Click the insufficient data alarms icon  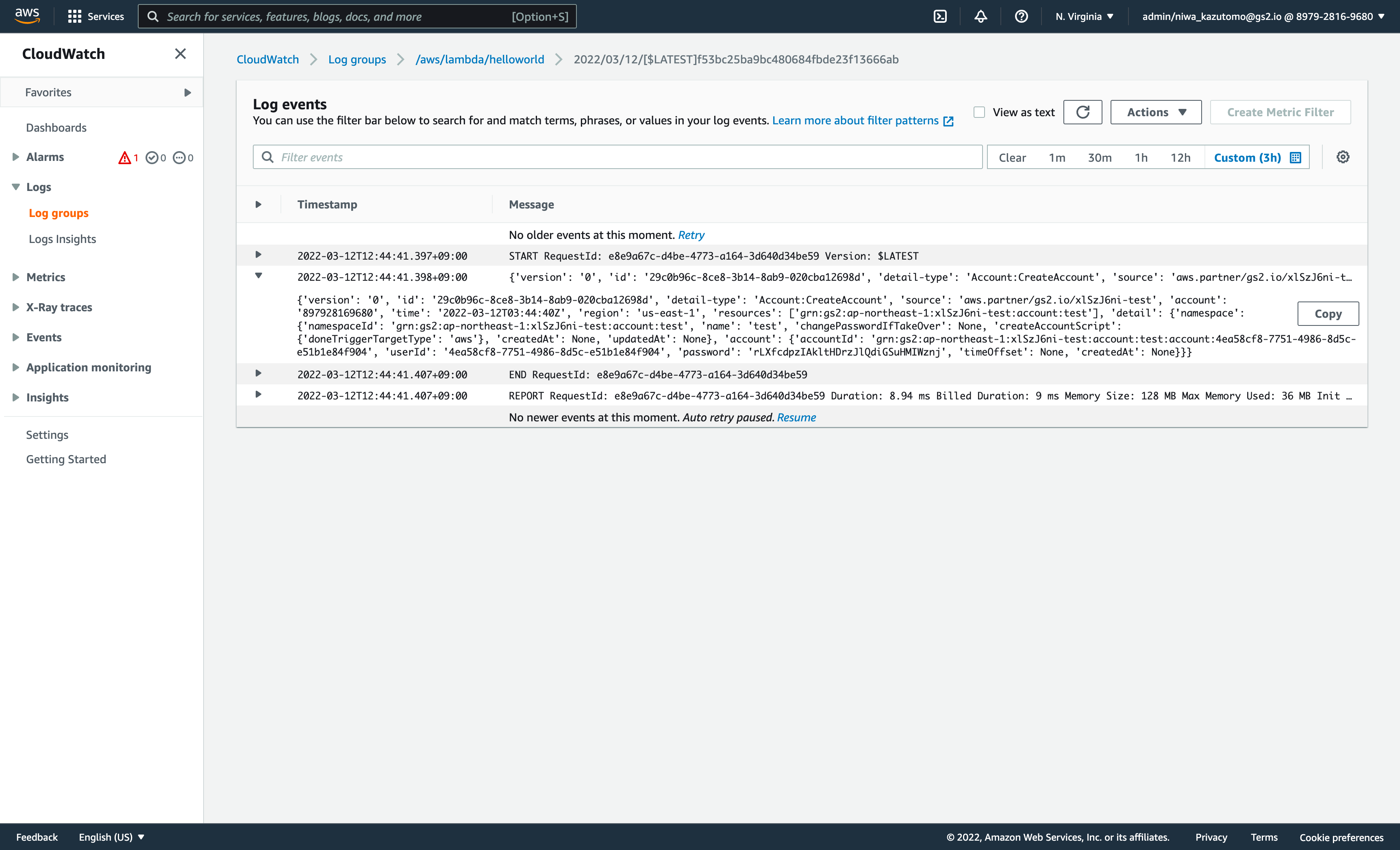coord(179,158)
